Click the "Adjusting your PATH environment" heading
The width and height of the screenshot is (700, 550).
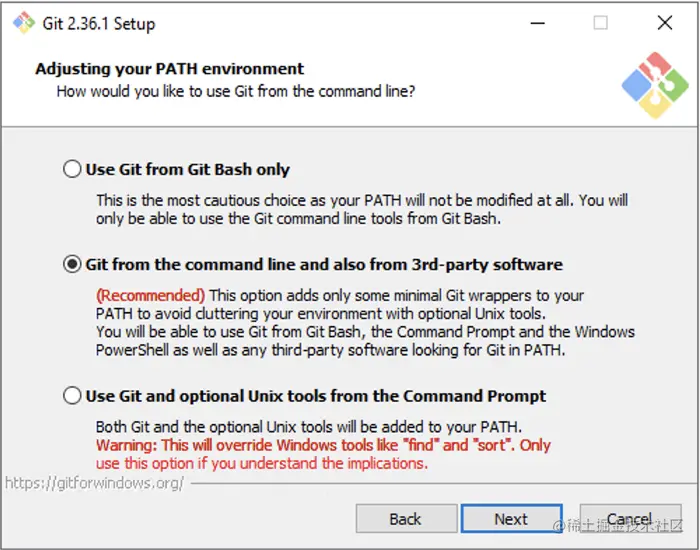click(170, 70)
